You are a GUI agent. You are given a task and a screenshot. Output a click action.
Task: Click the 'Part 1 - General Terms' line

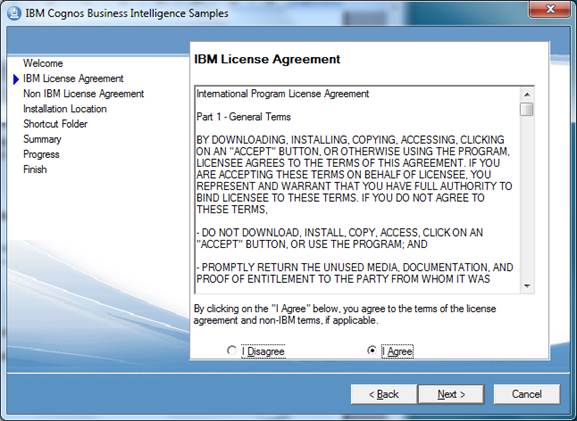point(244,117)
